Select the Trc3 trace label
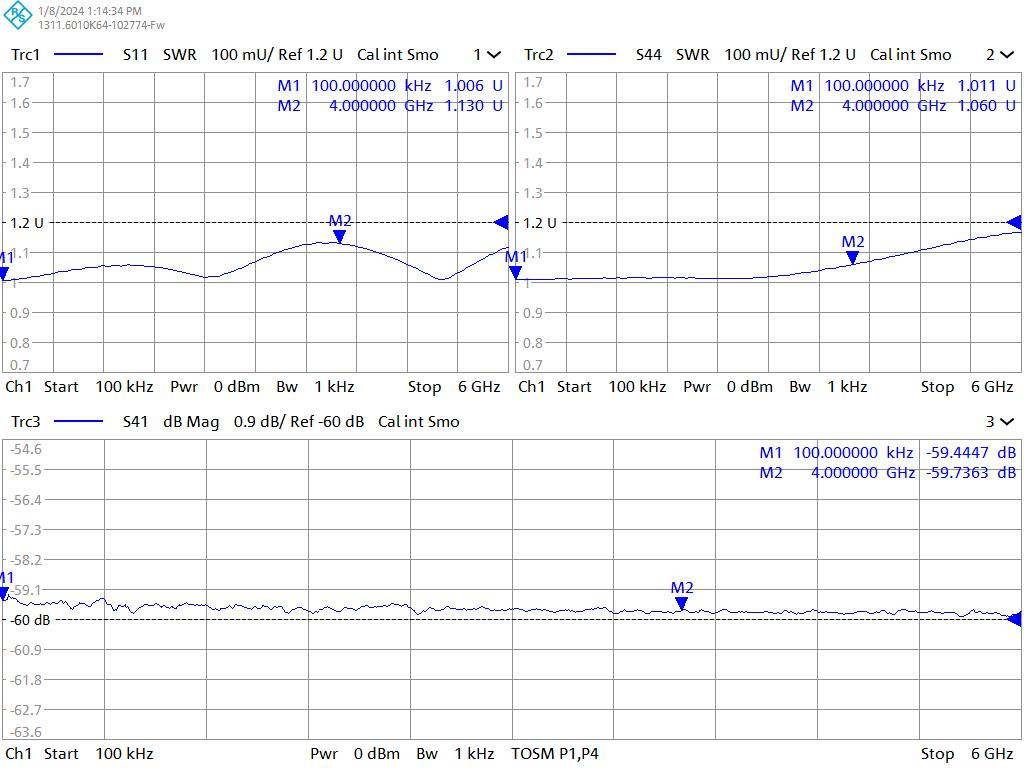 26,422
